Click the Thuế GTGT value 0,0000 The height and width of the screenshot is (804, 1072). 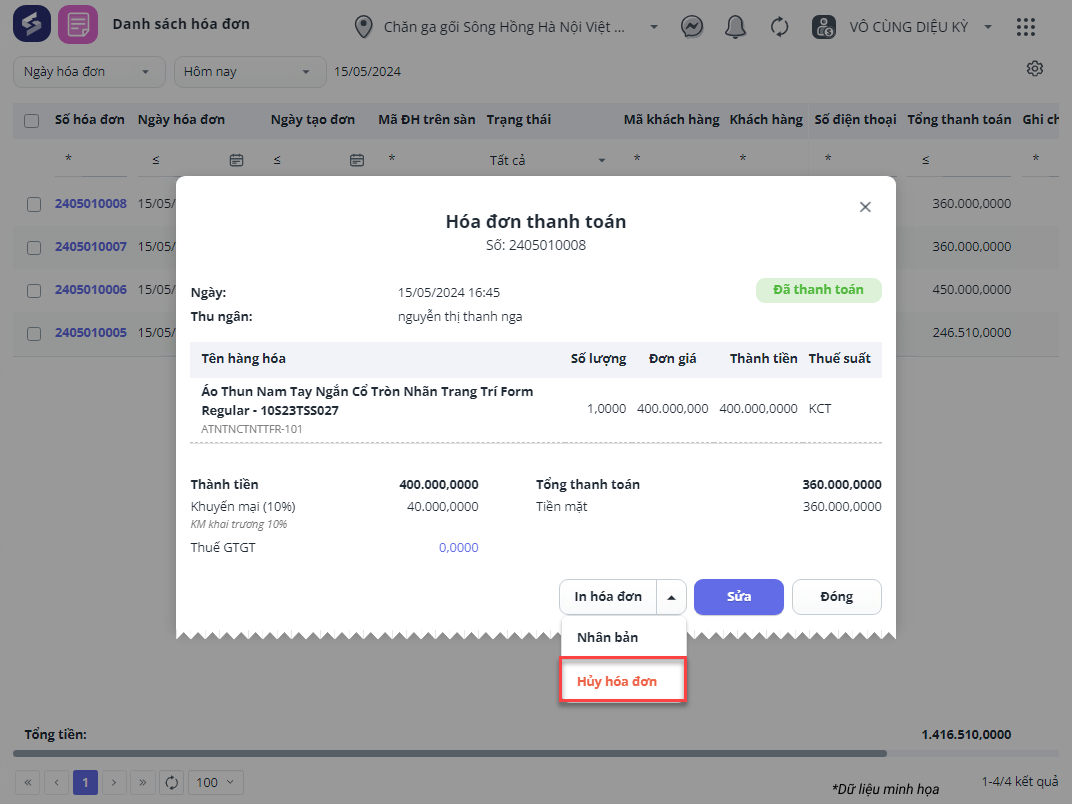(x=458, y=548)
